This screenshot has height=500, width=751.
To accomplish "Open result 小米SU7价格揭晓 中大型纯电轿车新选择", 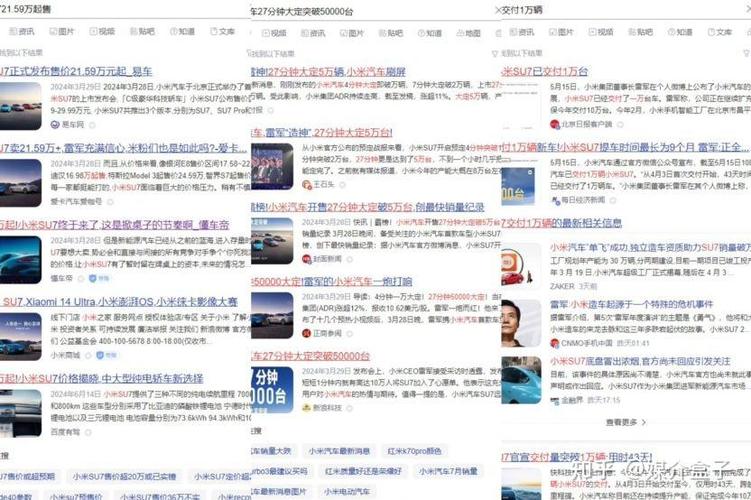I will (102, 378).
